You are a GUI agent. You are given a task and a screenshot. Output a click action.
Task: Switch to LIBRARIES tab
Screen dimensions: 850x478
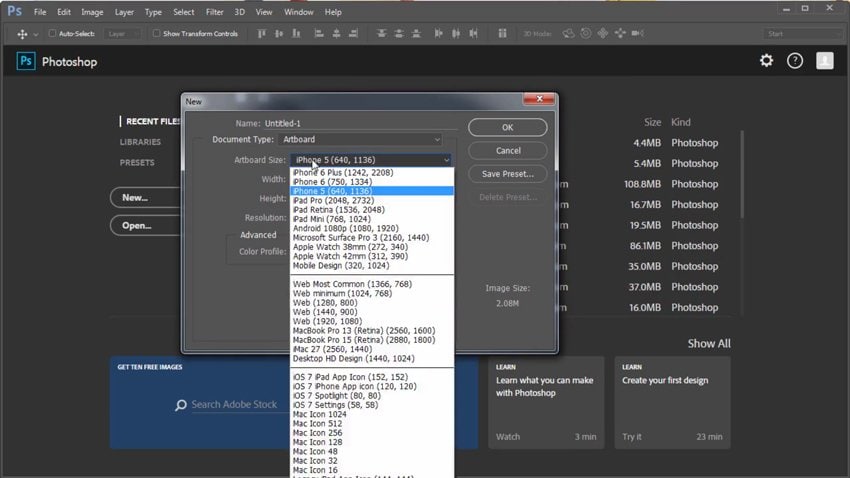(x=140, y=142)
